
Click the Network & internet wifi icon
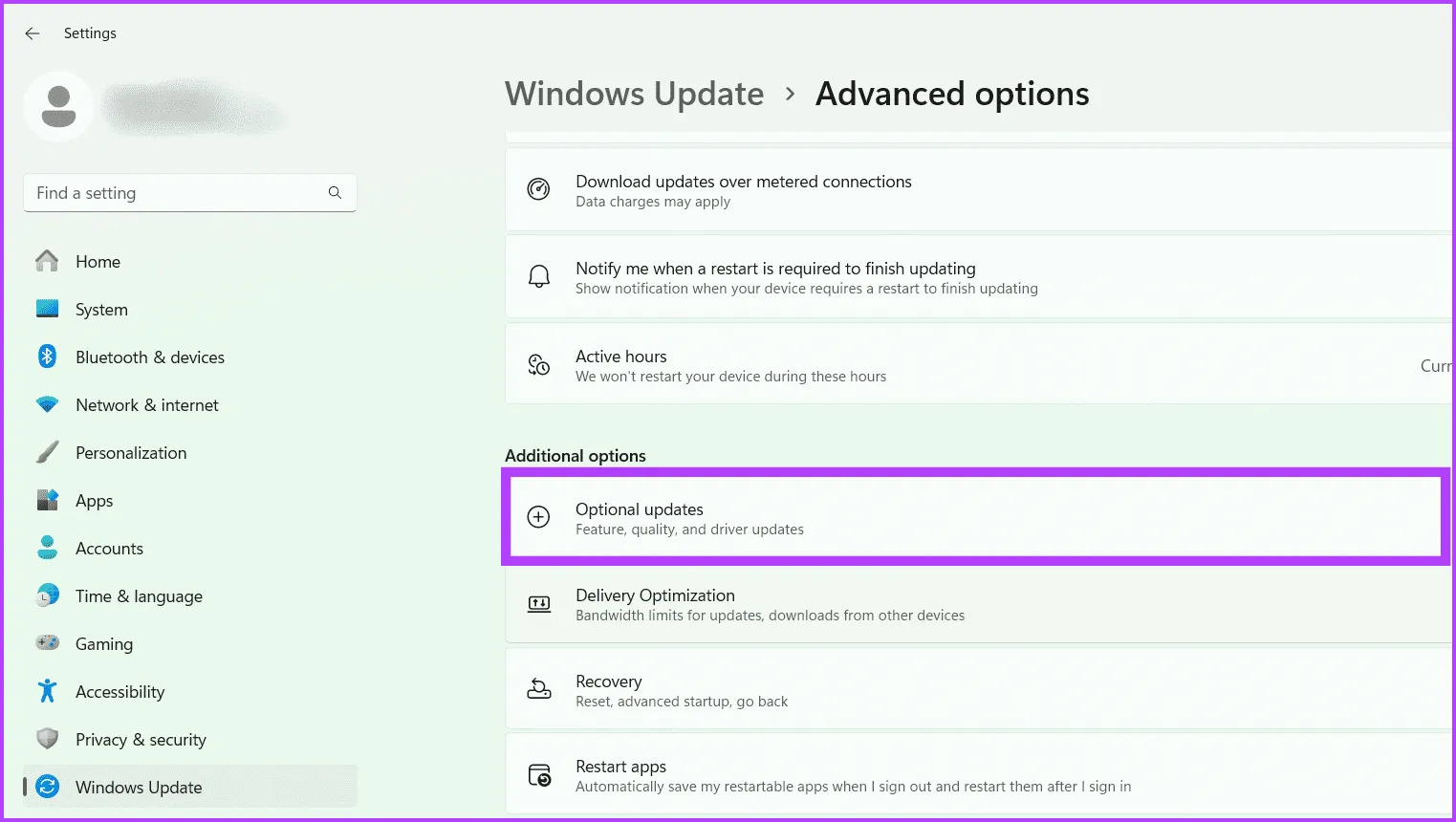(47, 404)
